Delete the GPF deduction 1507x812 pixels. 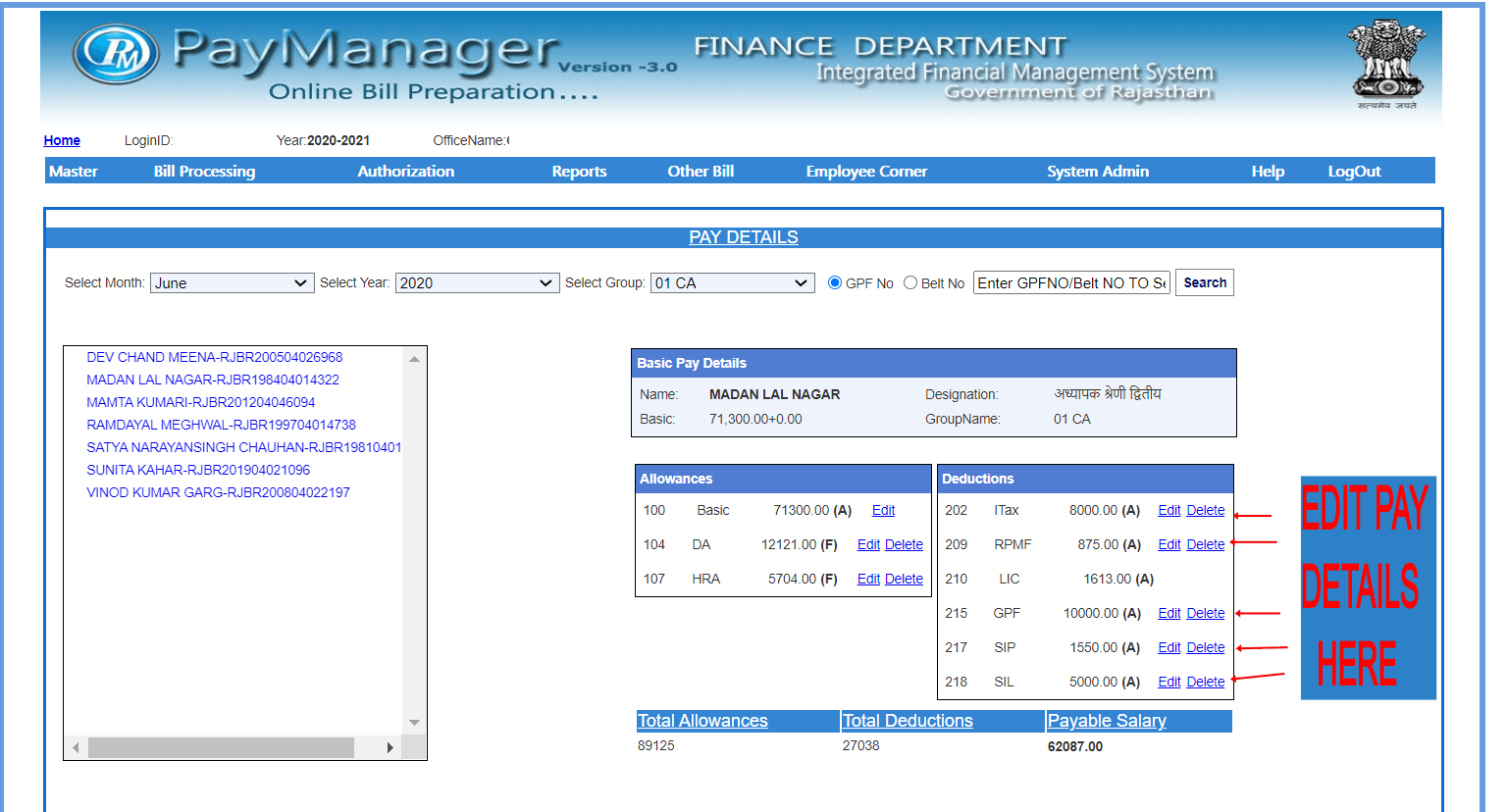click(x=1205, y=613)
